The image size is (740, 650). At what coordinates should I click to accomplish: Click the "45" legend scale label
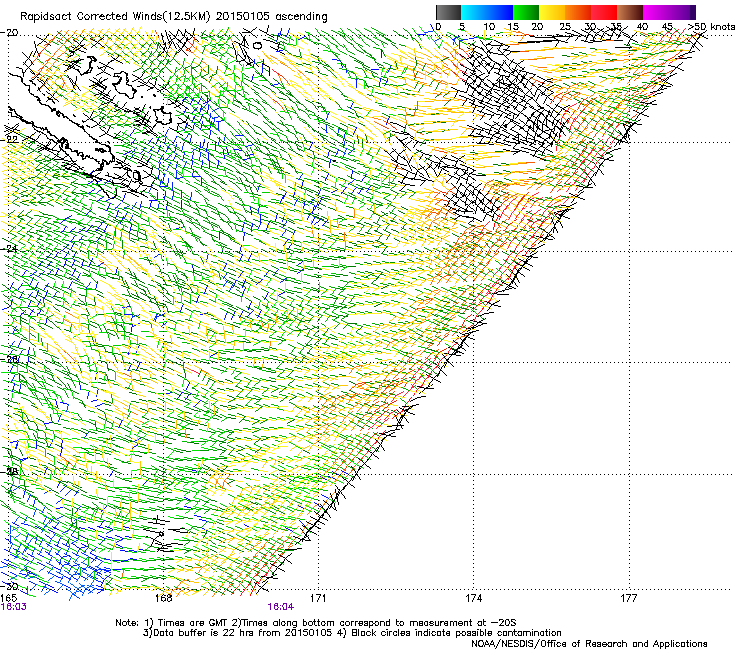pyautogui.click(x=667, y=26)
